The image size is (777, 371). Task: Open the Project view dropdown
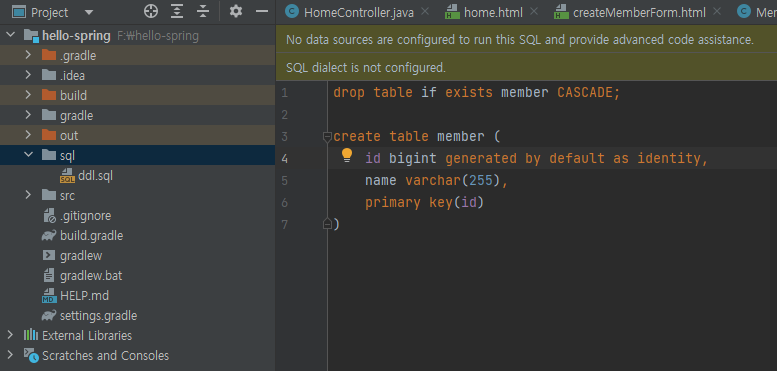point(89,12)
